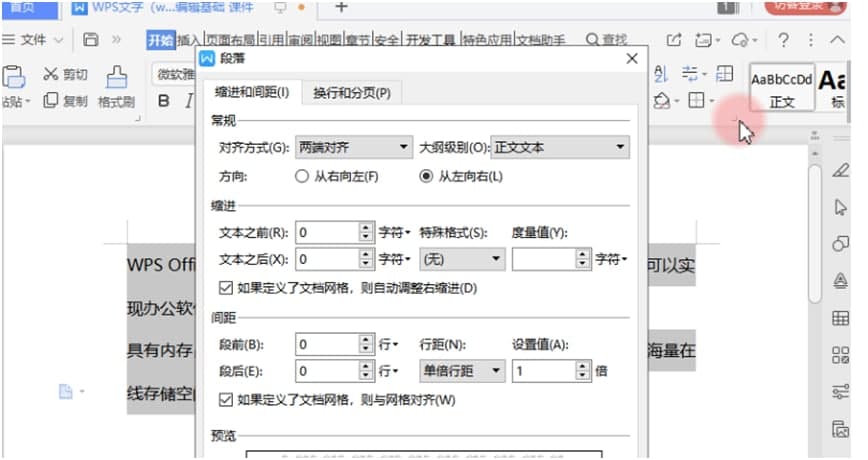Viewport: 868px width, 460px height.
Task: Toggle 与网格对齐(W) checkbox
Action: pos(225,400)
